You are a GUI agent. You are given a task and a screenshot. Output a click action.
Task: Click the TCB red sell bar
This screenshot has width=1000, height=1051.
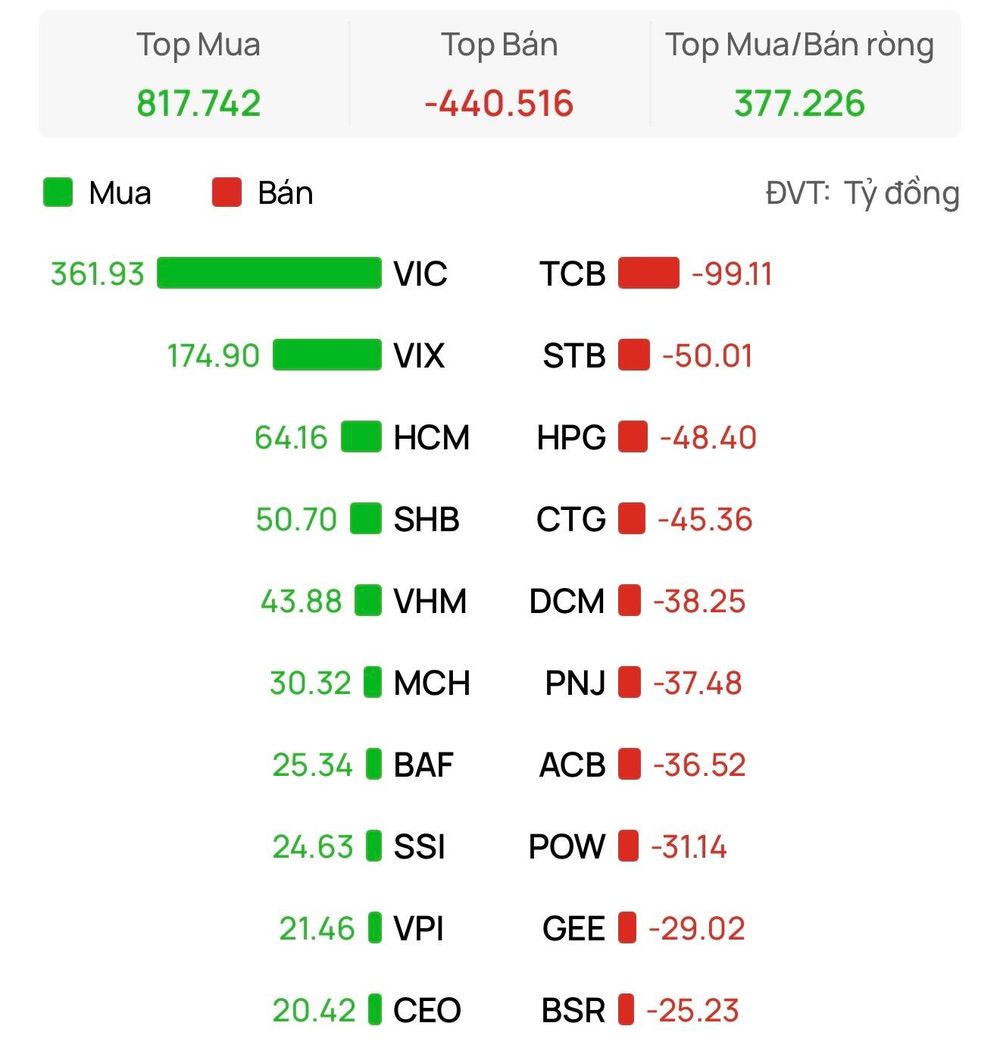(x=649, y=273)
